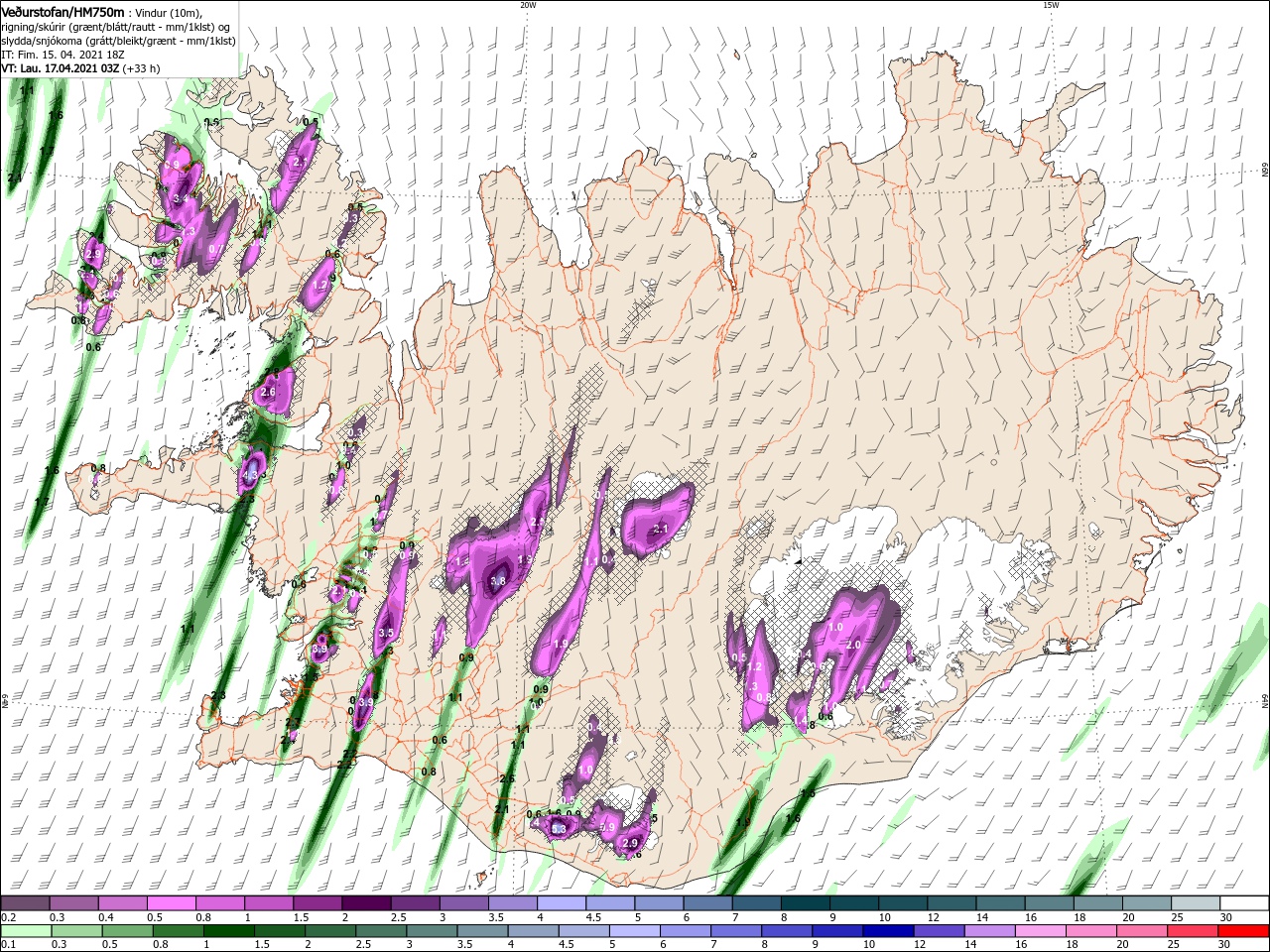Image resolution: width=1270 pixels, height=952 pixels.
Task: Click the 2.9 snowfall value near south coast
Action: 629,843
